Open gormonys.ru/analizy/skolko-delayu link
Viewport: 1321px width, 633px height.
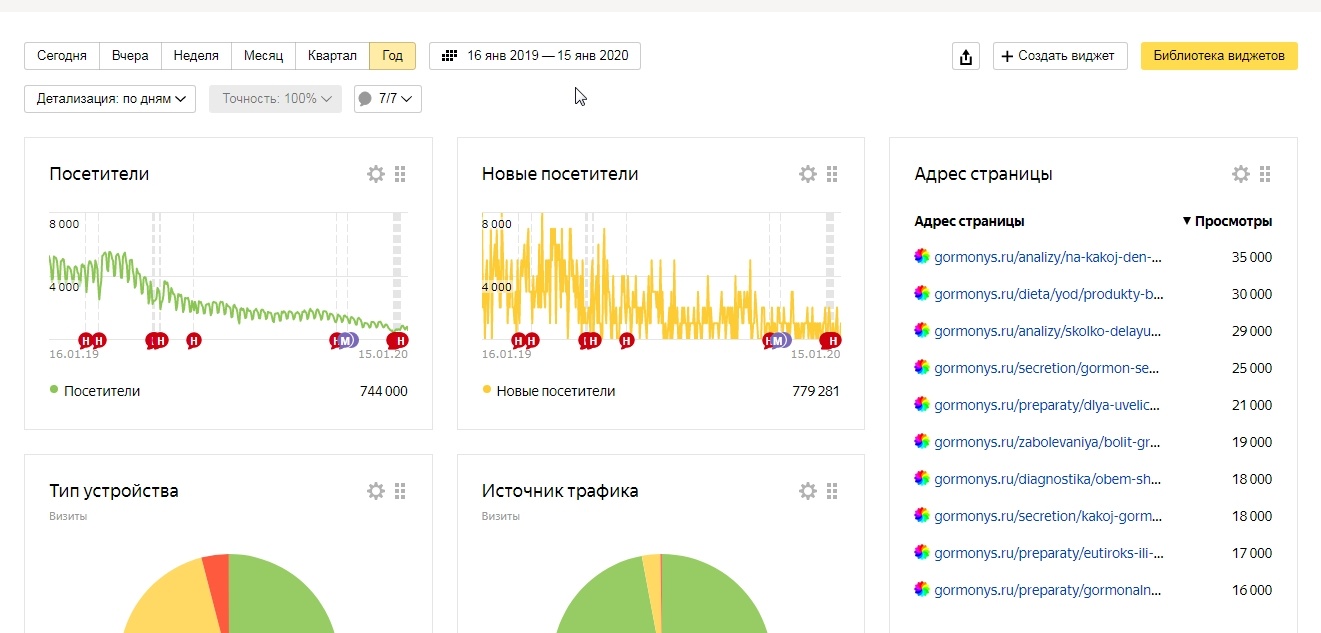(x=1049, y=331)
